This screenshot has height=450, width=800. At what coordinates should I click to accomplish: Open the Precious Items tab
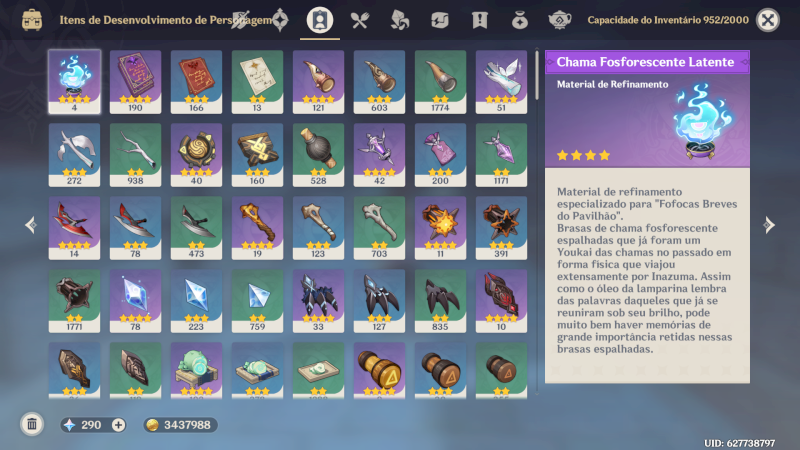click(519, 20)
